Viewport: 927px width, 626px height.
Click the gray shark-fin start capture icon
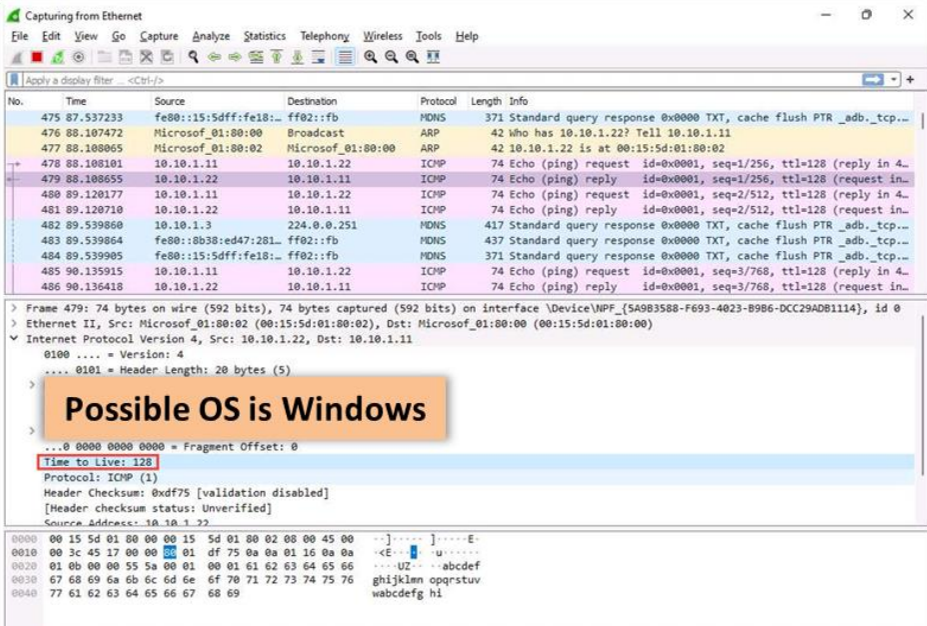click(x=17, y=57)
